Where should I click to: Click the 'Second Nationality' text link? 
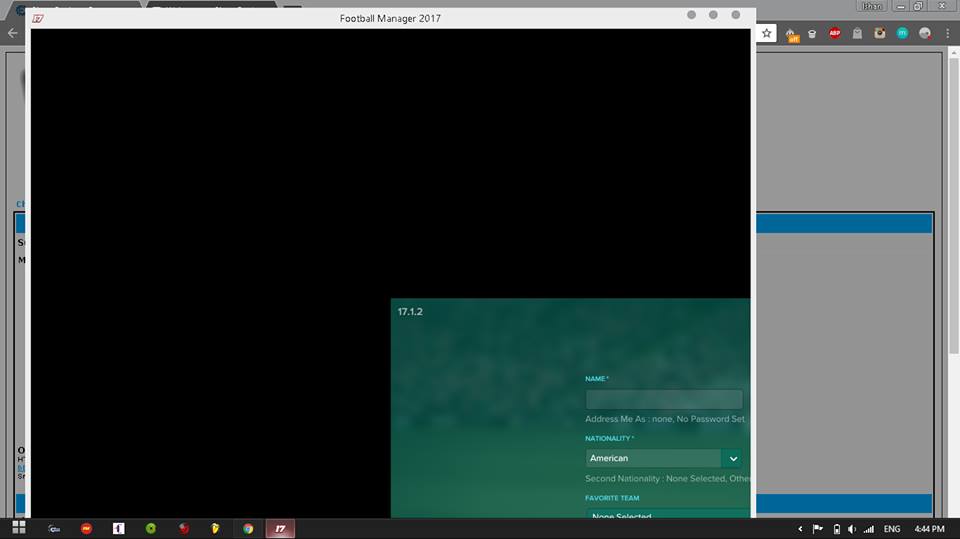tap(666, 479)
